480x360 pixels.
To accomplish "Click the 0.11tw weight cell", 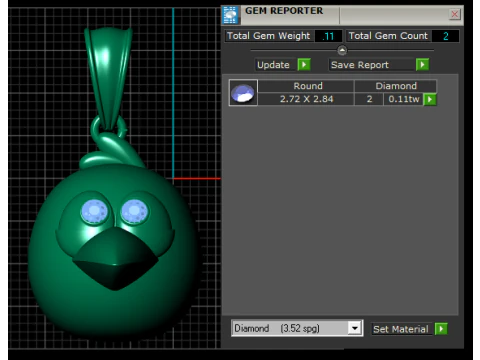I will click(x=403, y=99).
